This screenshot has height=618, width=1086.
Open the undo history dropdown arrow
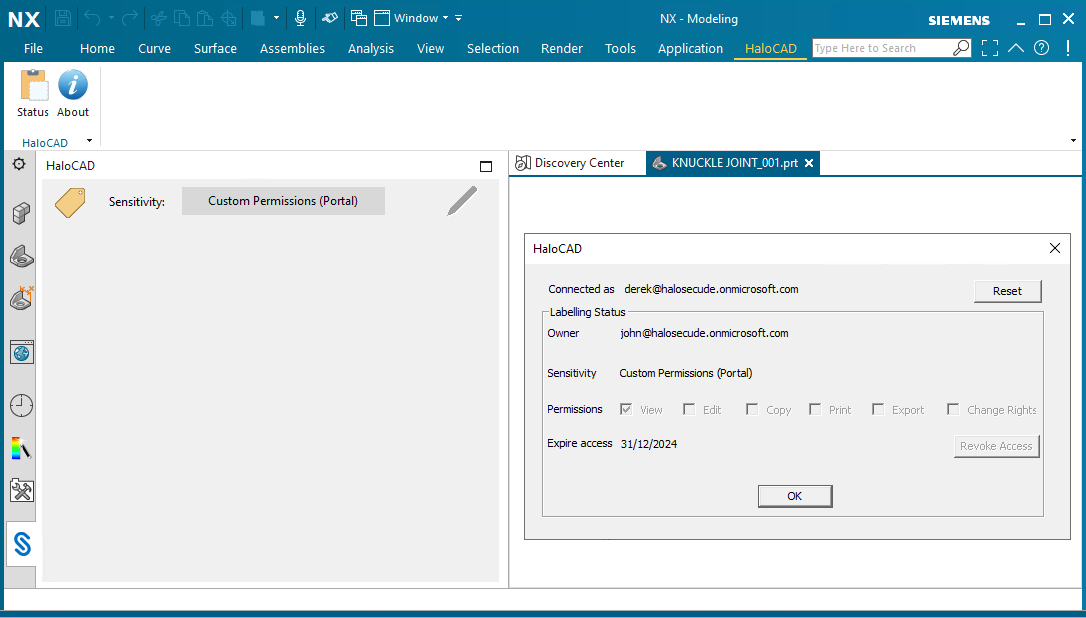coord(111,18)
